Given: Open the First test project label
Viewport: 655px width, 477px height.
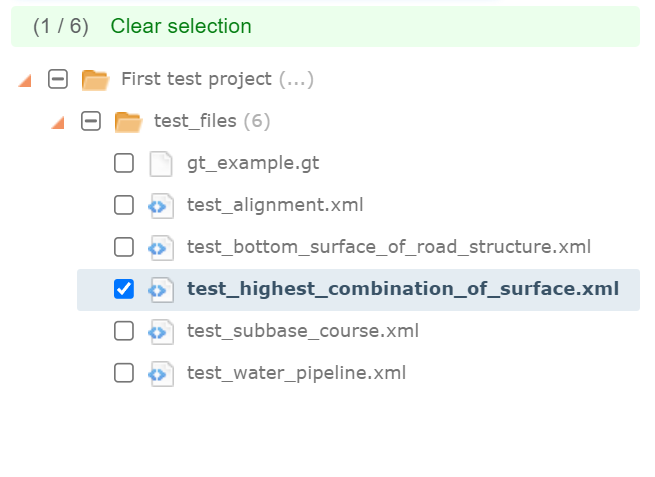Looking at the screenshot, I should 196,79.
